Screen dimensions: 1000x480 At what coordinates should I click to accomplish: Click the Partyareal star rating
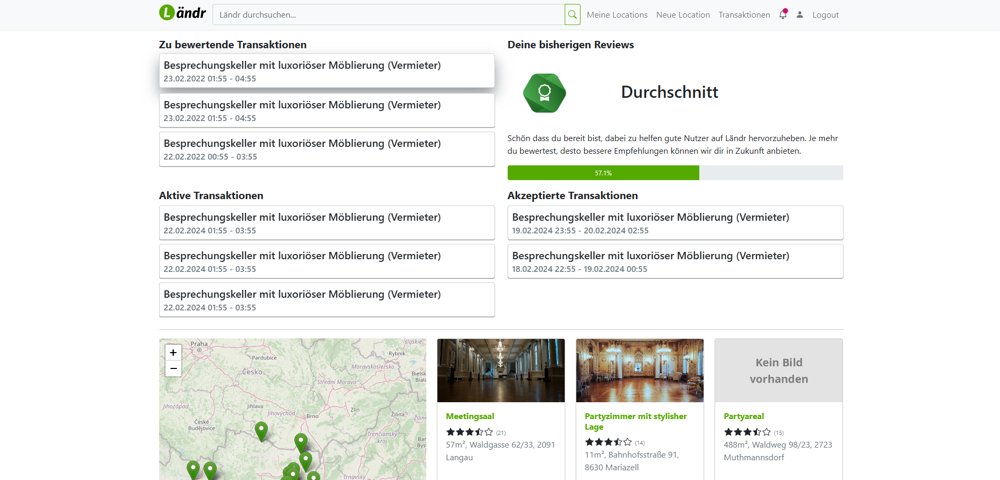pos(747,432)
